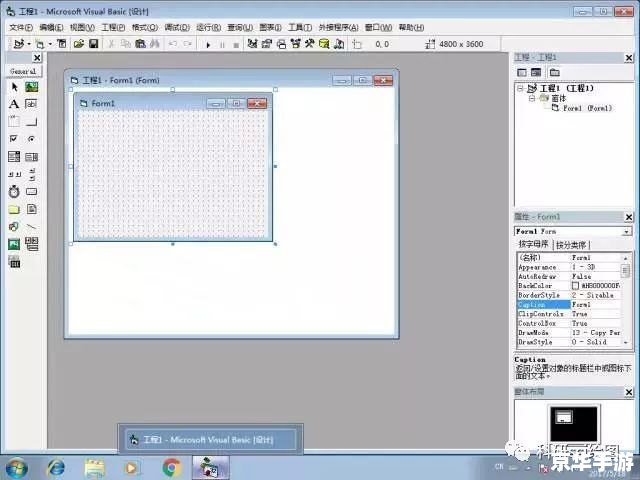640x480 pixels.
Task: Toggle Folders in the project explorer
Action: tap(554, 73)
